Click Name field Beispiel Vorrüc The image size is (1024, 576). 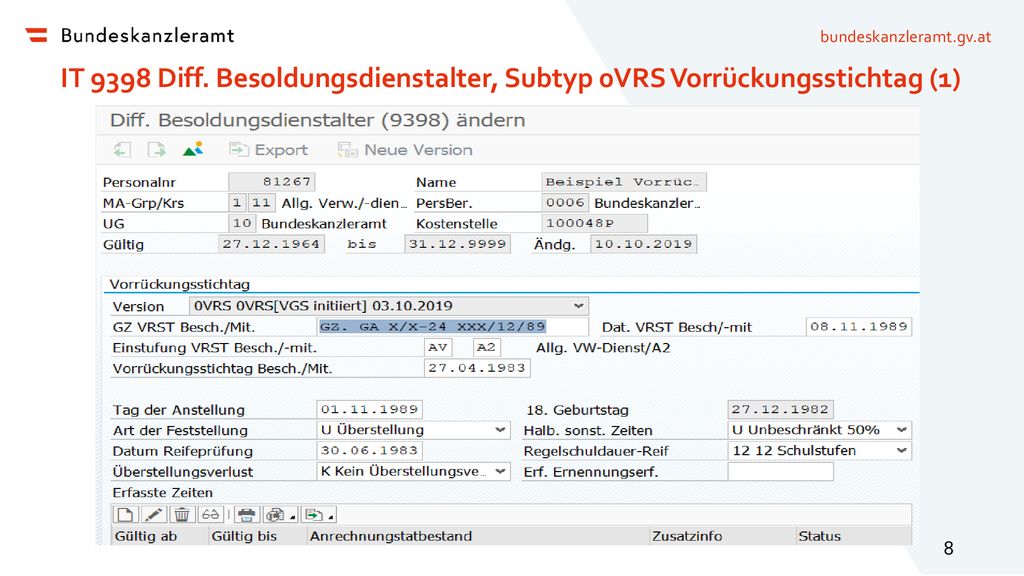coord(624,182)
